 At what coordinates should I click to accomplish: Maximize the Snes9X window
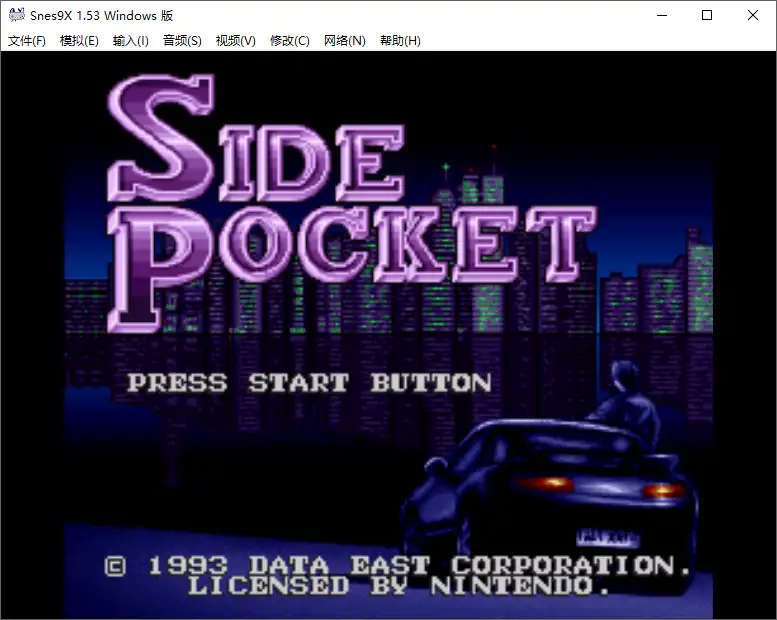[x=707, y=15]
